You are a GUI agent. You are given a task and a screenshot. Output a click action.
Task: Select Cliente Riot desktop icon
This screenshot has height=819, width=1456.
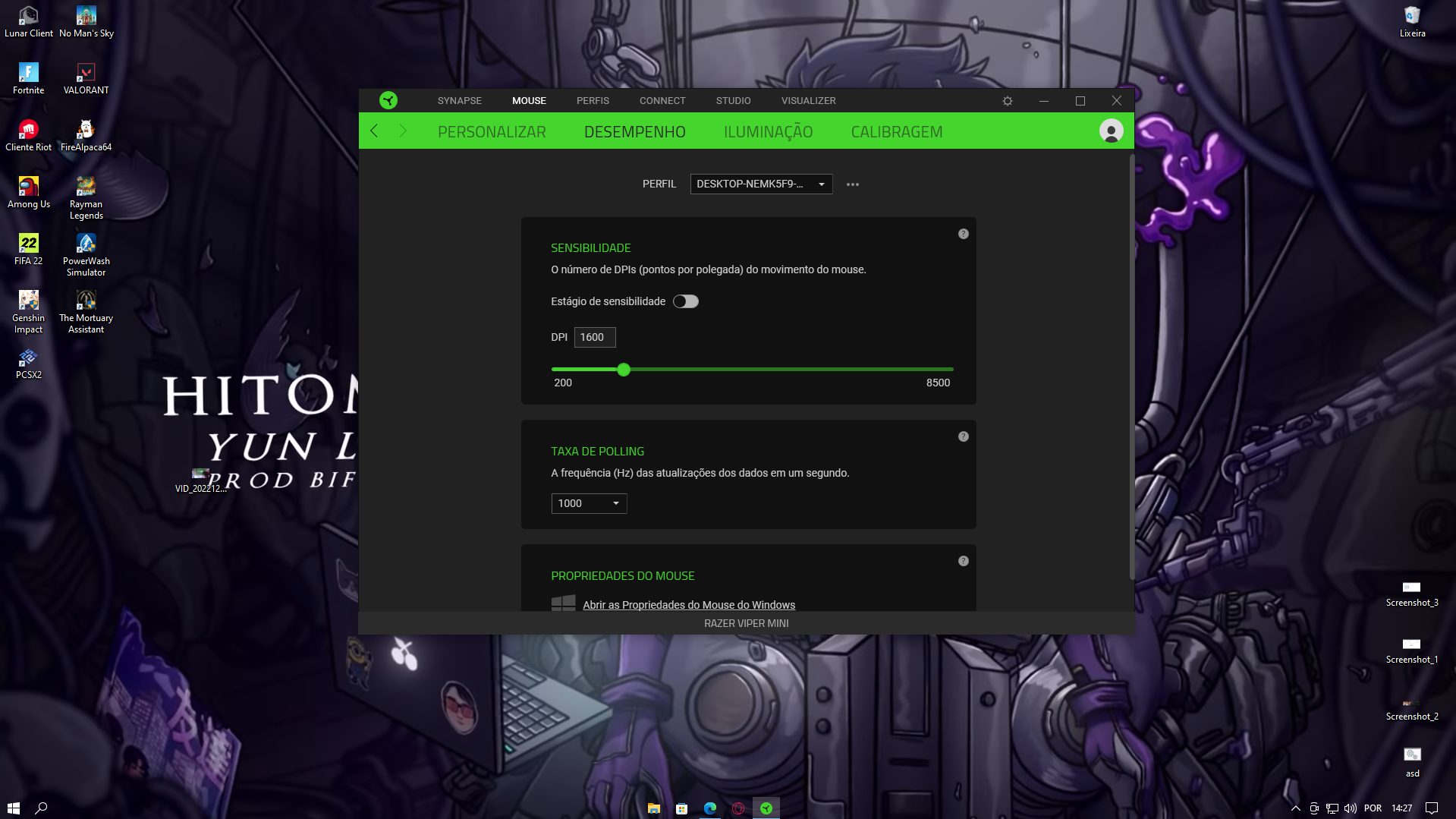(x=29, y=136)
